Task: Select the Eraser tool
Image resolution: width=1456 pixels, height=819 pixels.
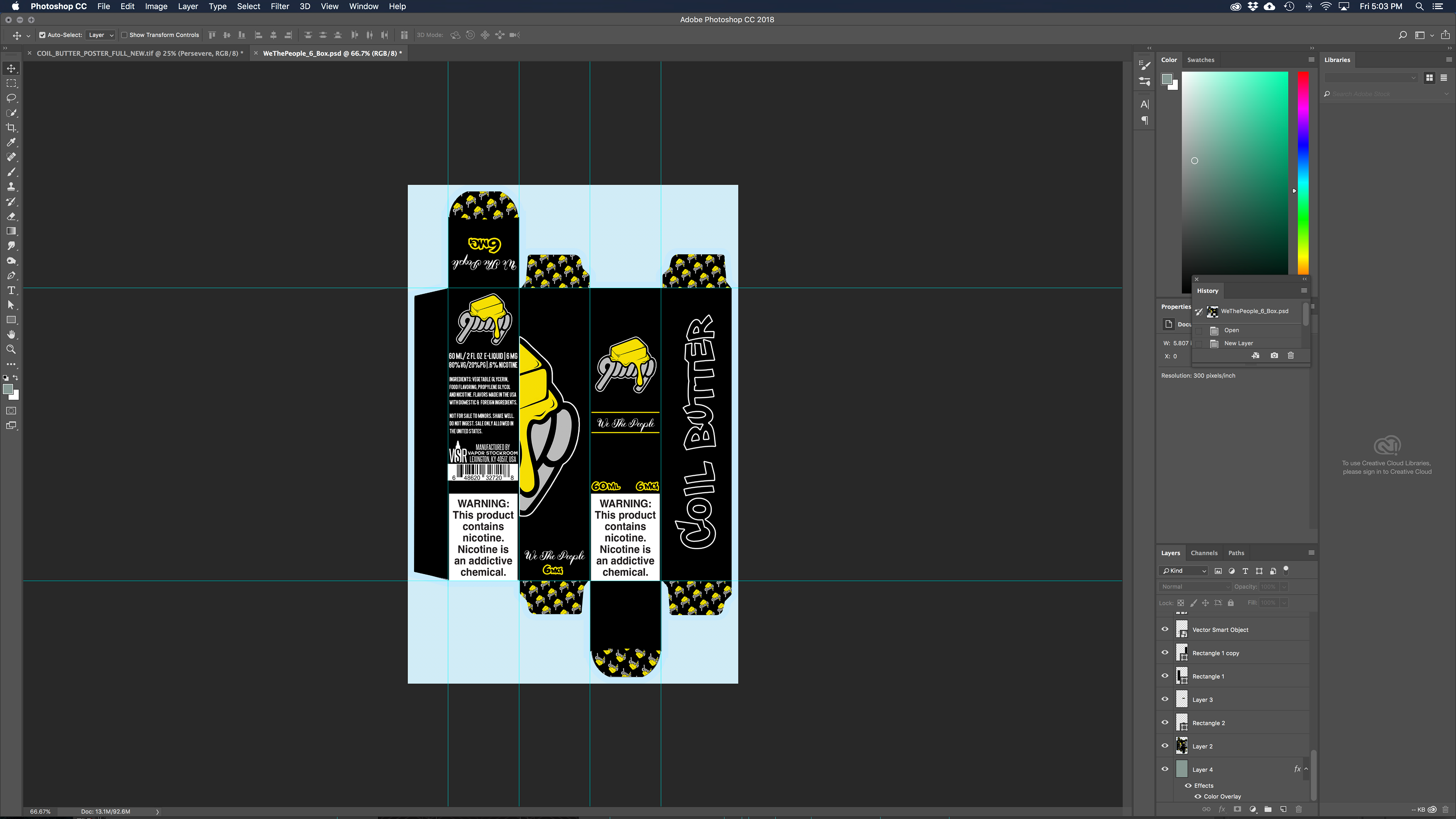Action: click(11, 217)
